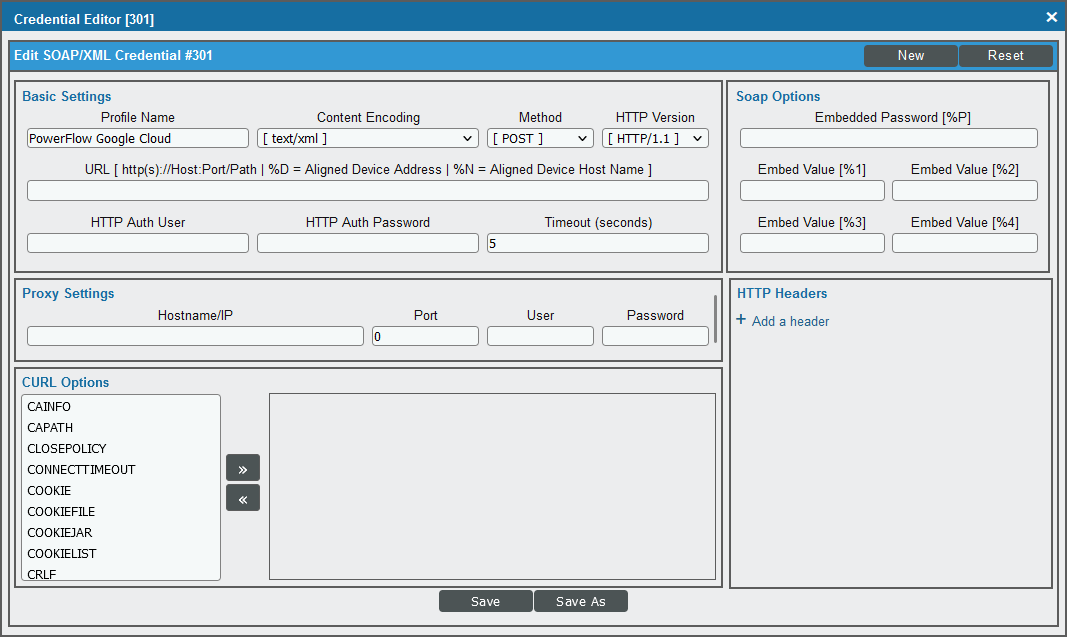
Task: Click the Reset button
Action: click(x=1006, y=56)
